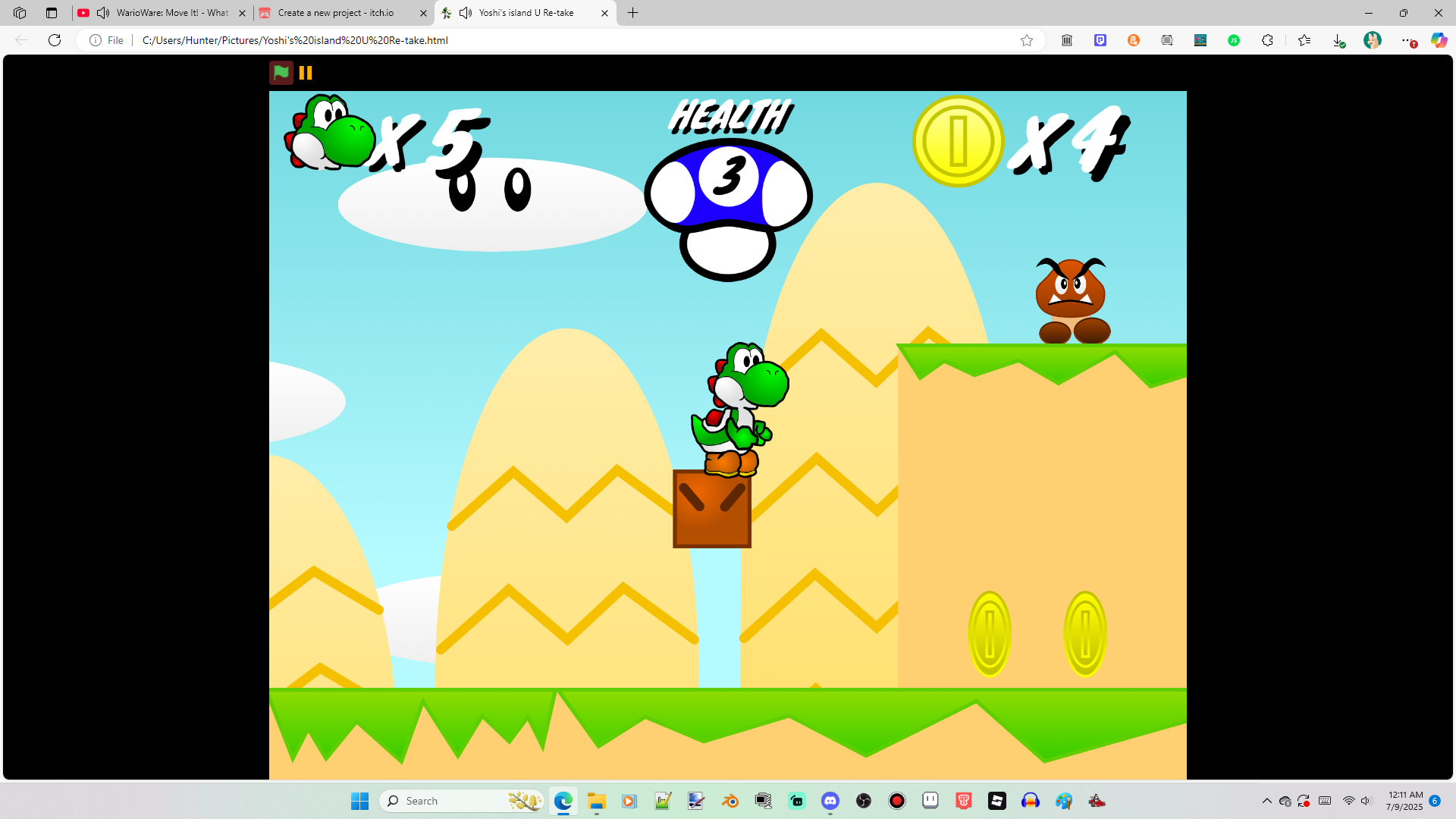The width and height of the screenshot is (1456, 819).
Task: Open OBS Studio from the taskbar
Action: click(x=864, y=801)
